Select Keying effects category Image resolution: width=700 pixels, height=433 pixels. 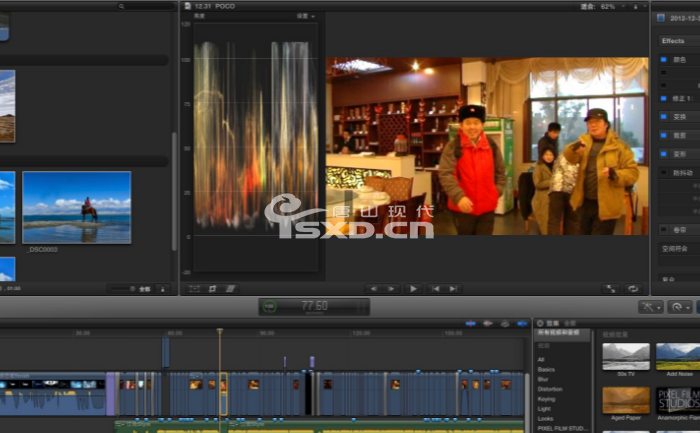click(546, 399)
